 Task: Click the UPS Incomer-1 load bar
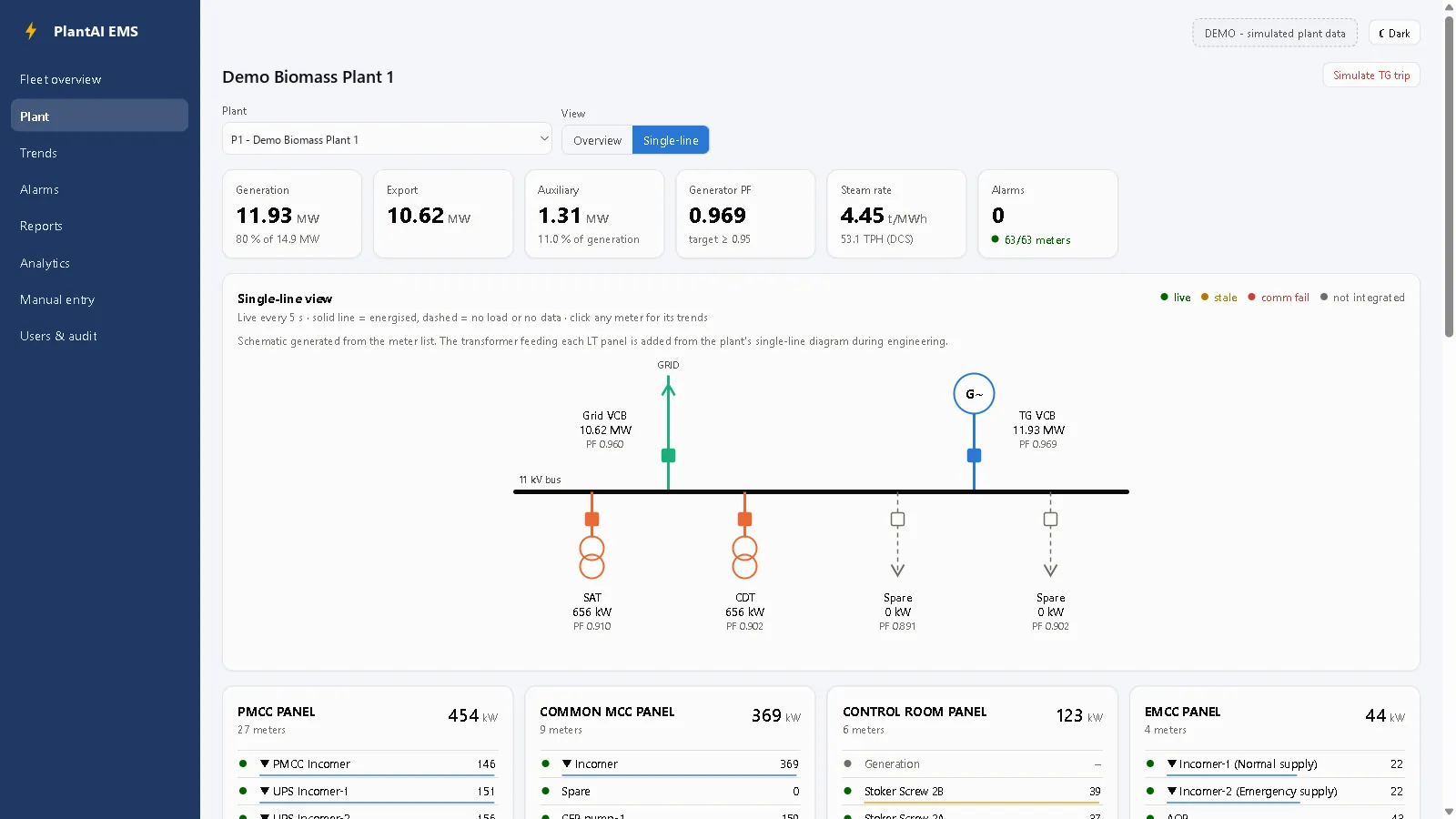378,803
